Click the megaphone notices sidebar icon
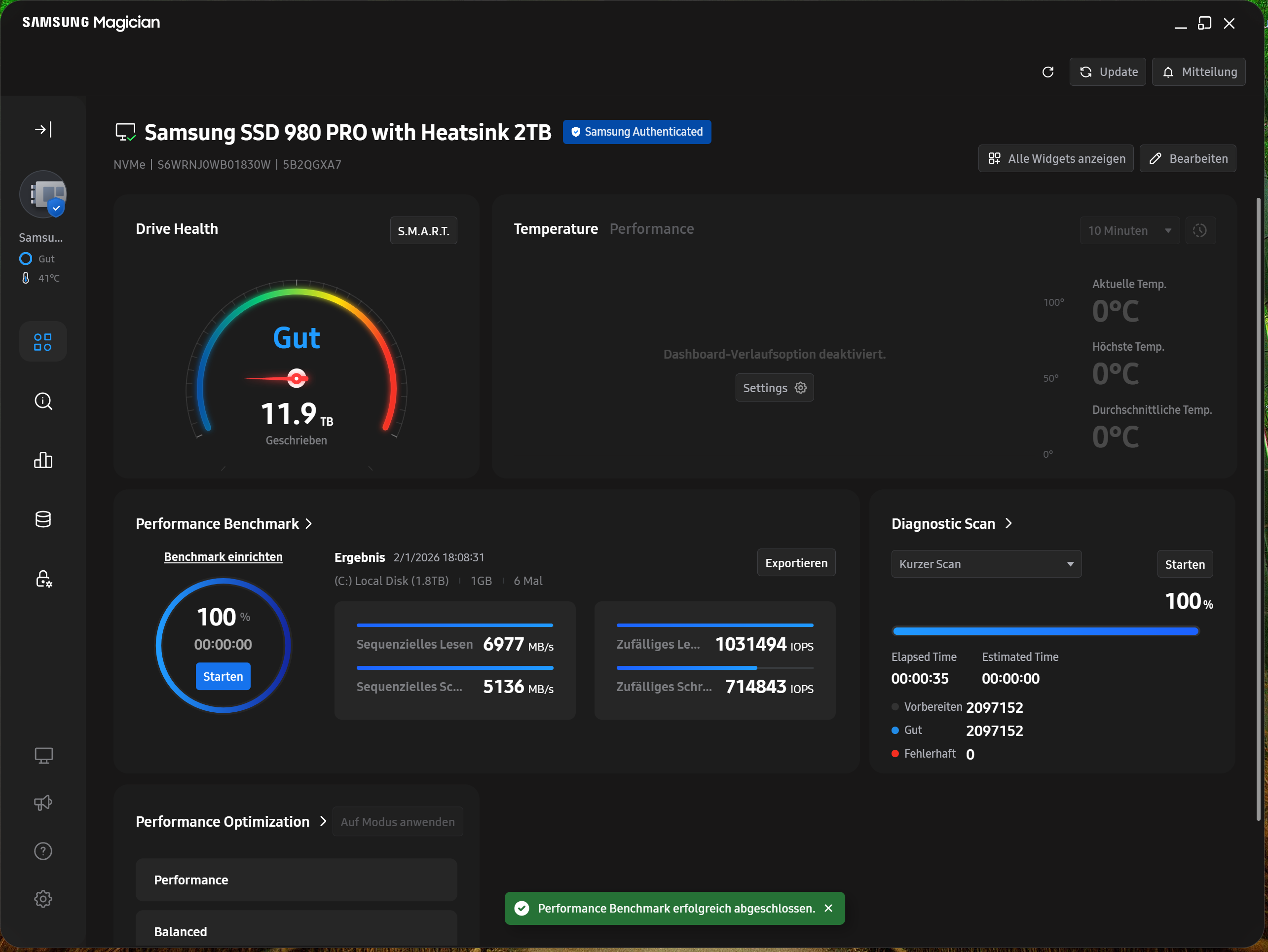 43,803
